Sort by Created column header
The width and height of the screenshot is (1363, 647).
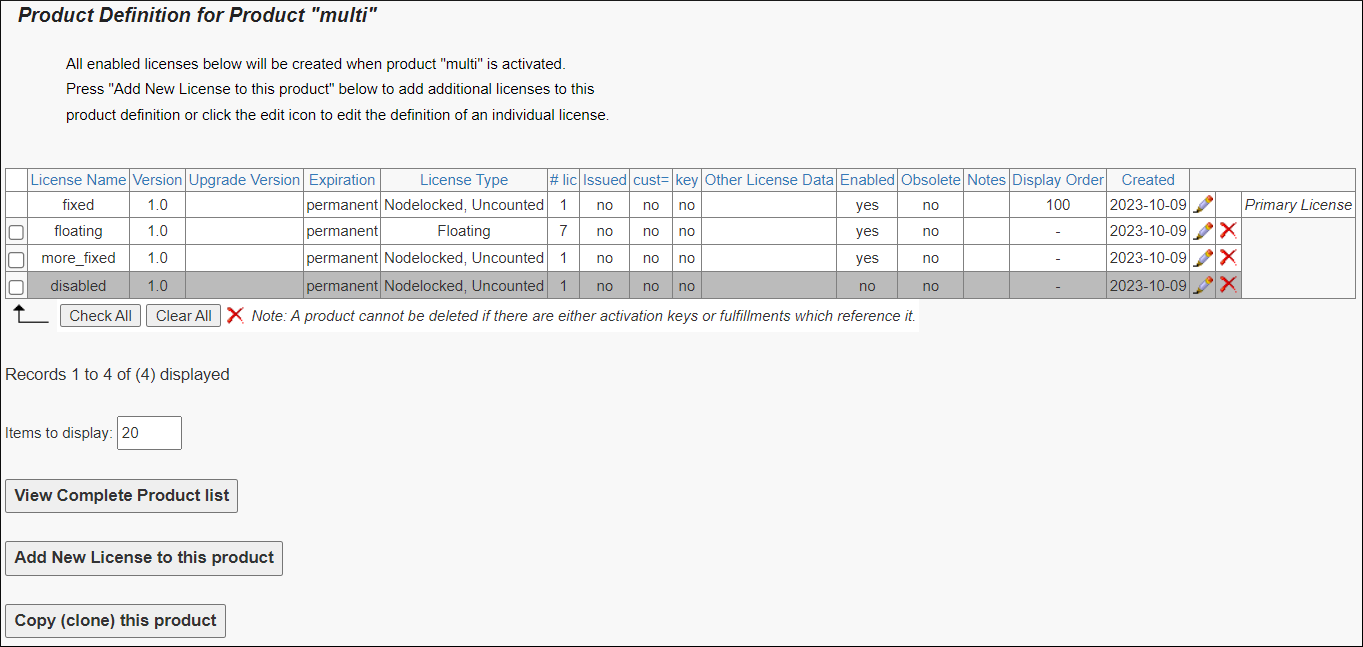pos(1148,180)
